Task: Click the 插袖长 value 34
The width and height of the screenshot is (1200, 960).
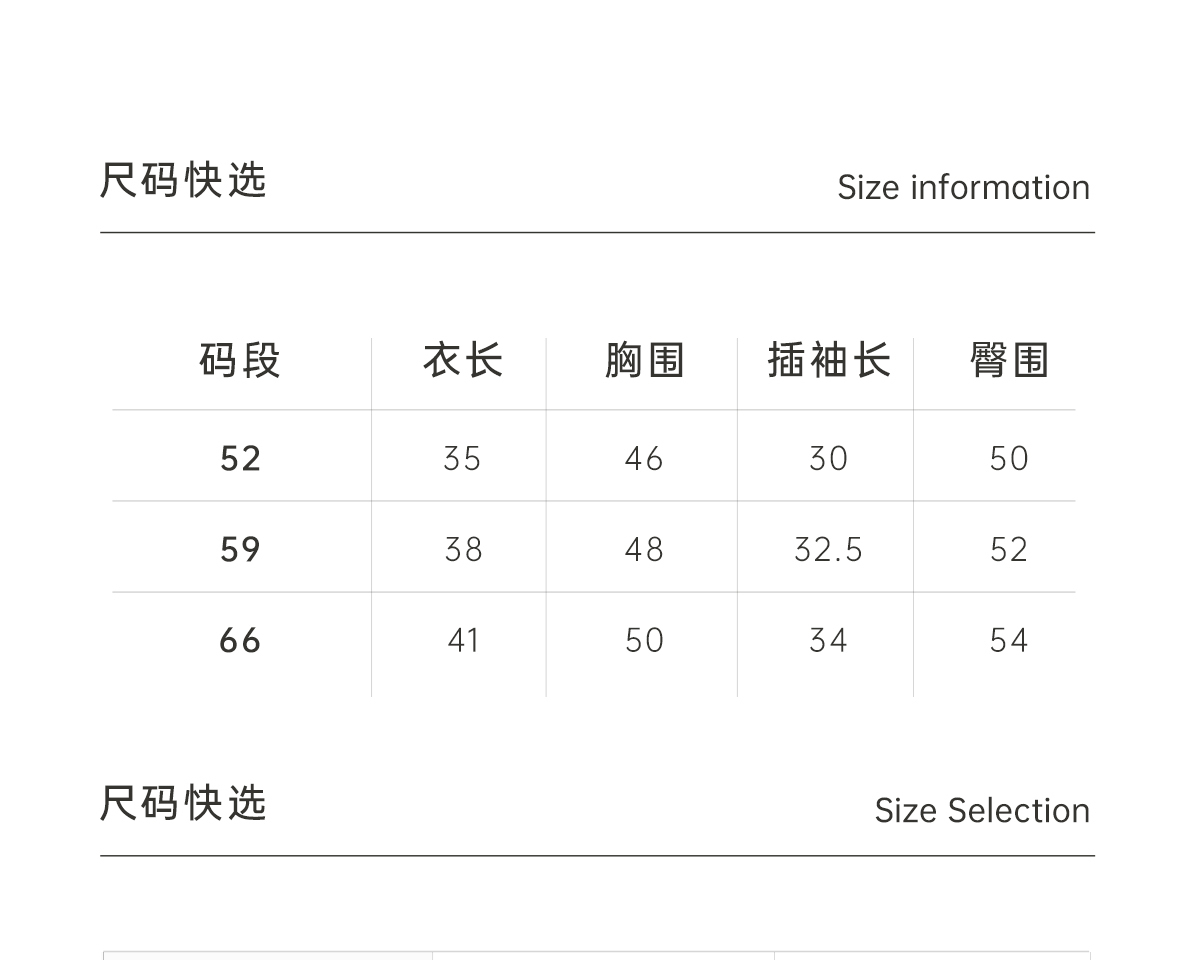Action: click(828, 641)
